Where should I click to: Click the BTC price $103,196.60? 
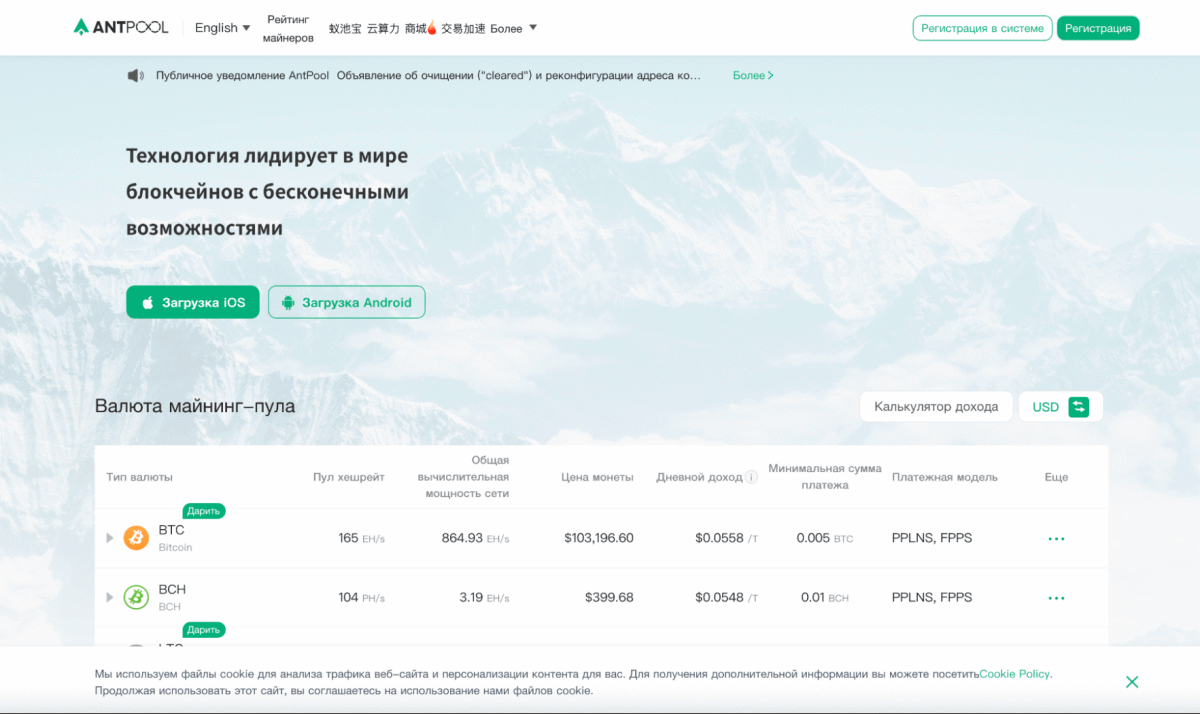(x=599, y=538)
